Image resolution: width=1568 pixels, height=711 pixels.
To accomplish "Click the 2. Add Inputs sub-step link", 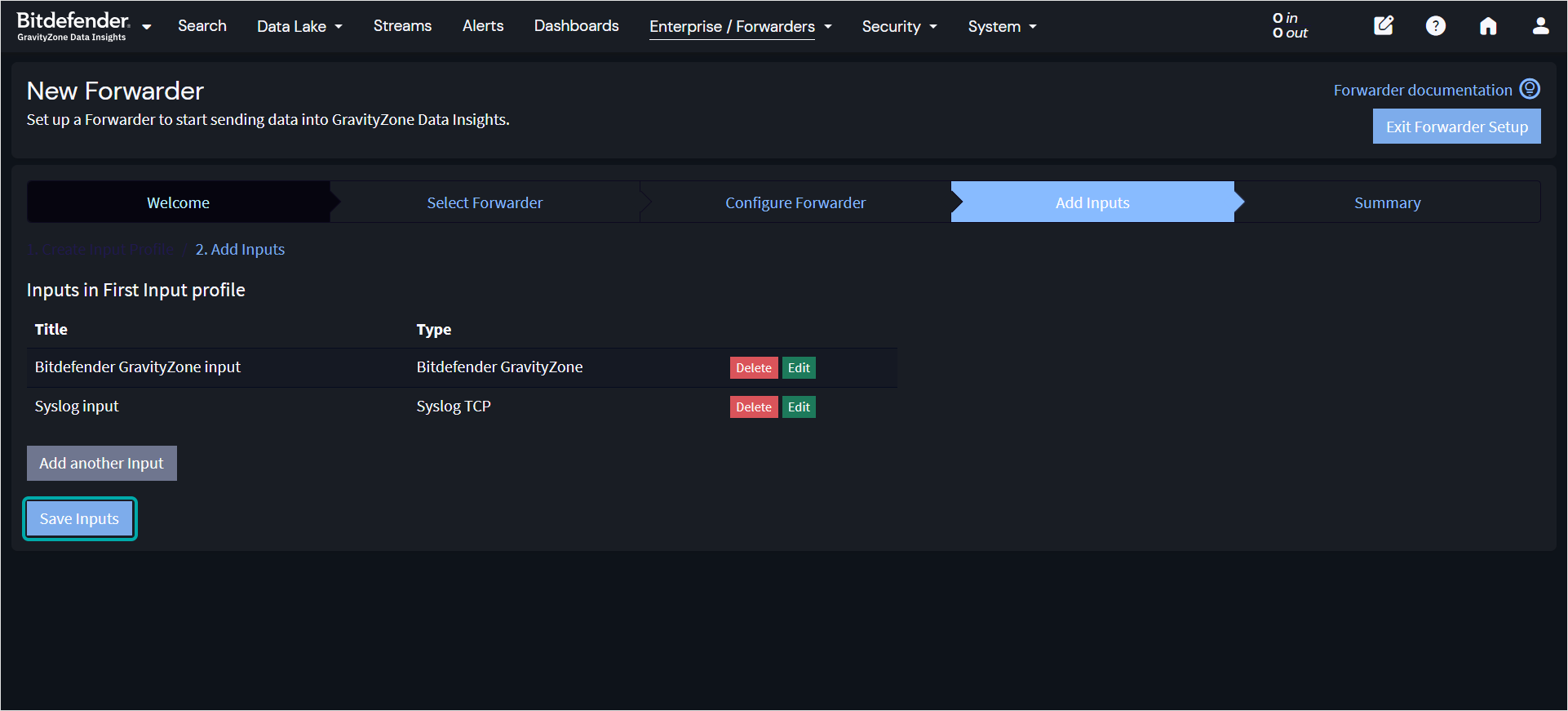I will point(240,249).
